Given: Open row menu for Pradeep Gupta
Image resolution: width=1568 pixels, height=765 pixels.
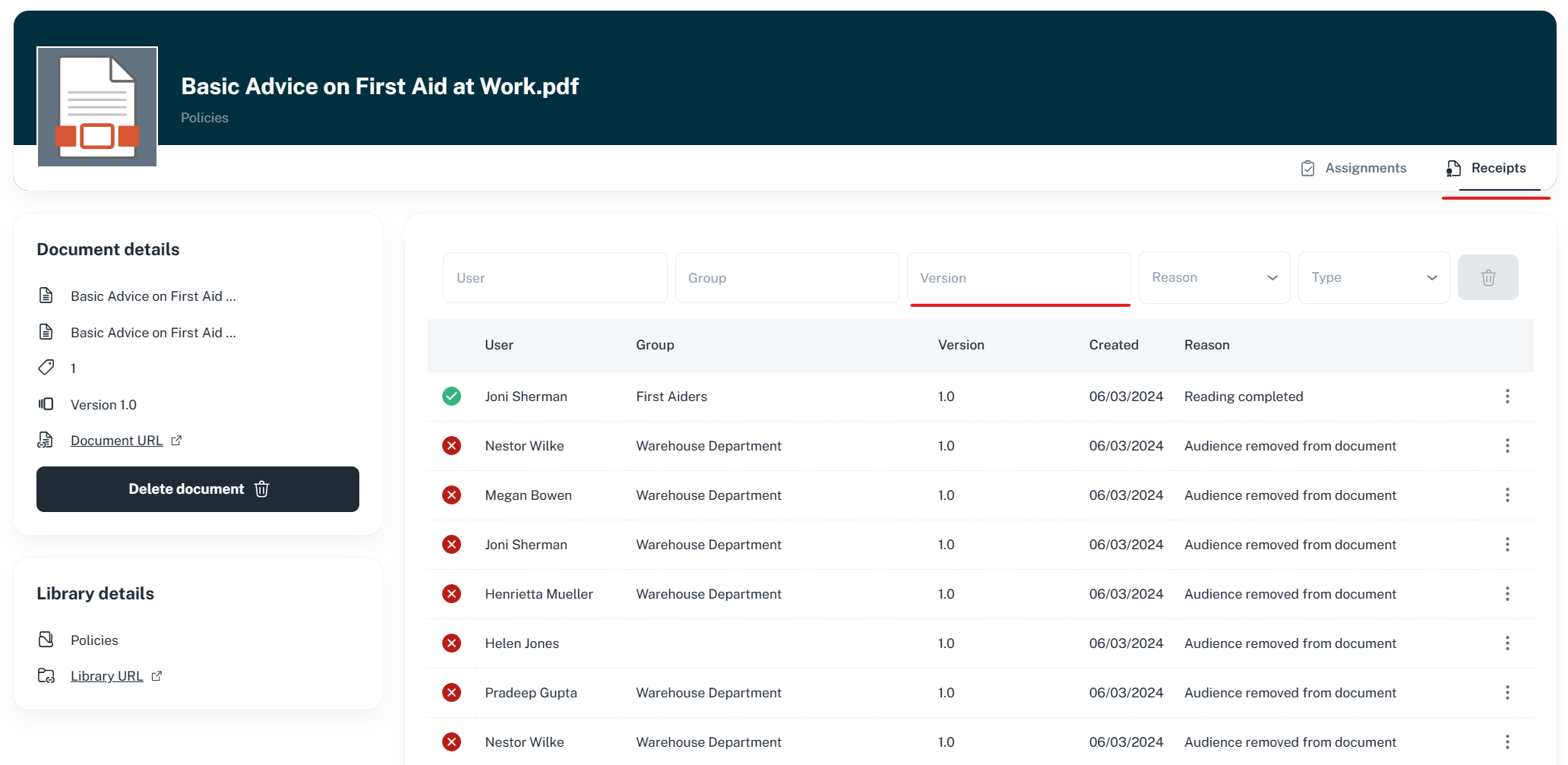Looking at the screenshot, I should [1507, 693].
